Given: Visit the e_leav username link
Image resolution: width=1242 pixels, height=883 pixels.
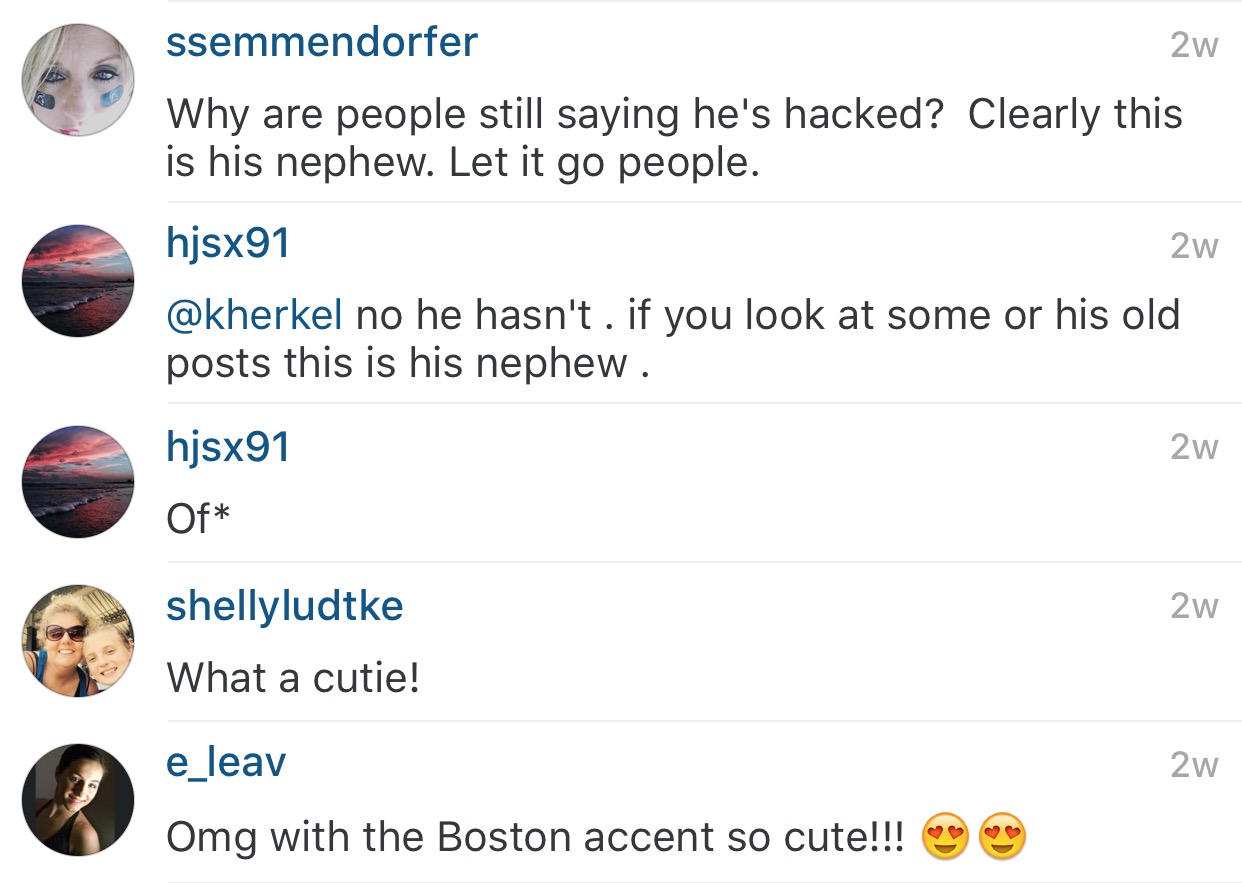Looking at the screenshot, I should 226,764.
